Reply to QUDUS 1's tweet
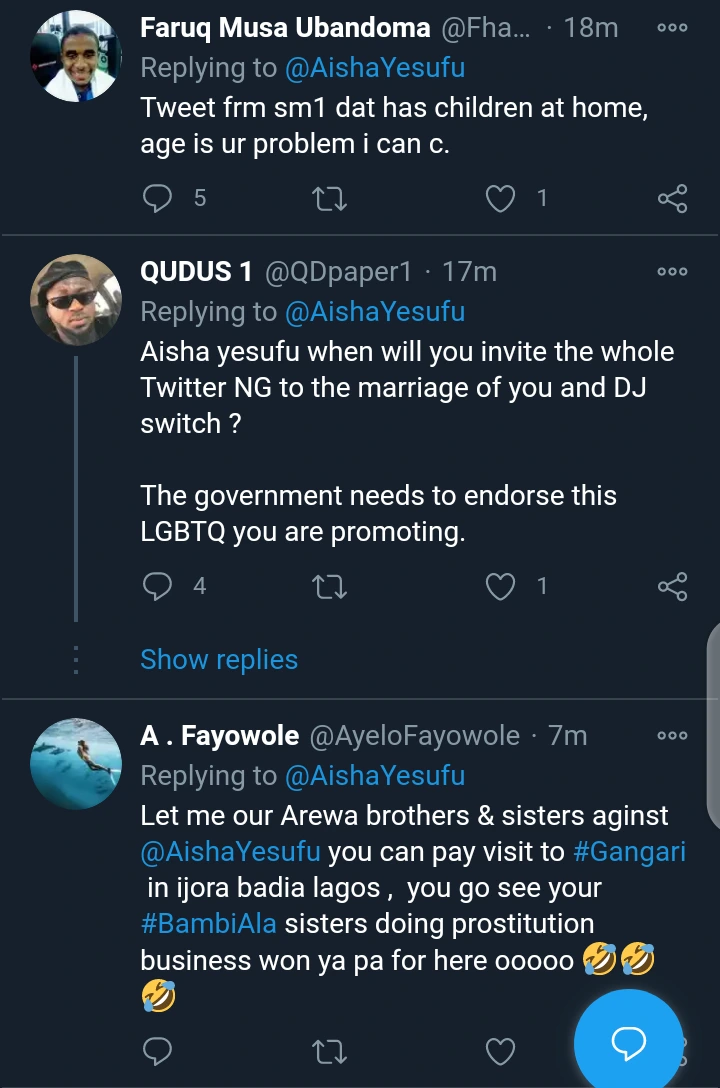This screenshot has width=720, height=1088. 158,586
